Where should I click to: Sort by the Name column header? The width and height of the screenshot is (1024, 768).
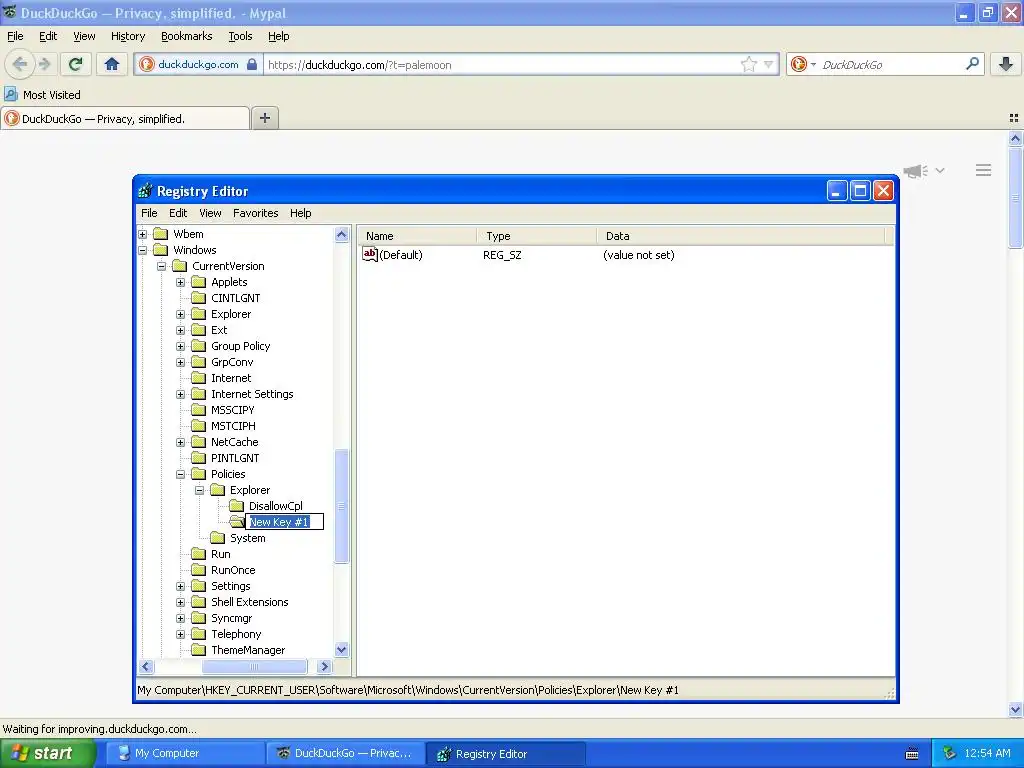click(x=417, y=236)
